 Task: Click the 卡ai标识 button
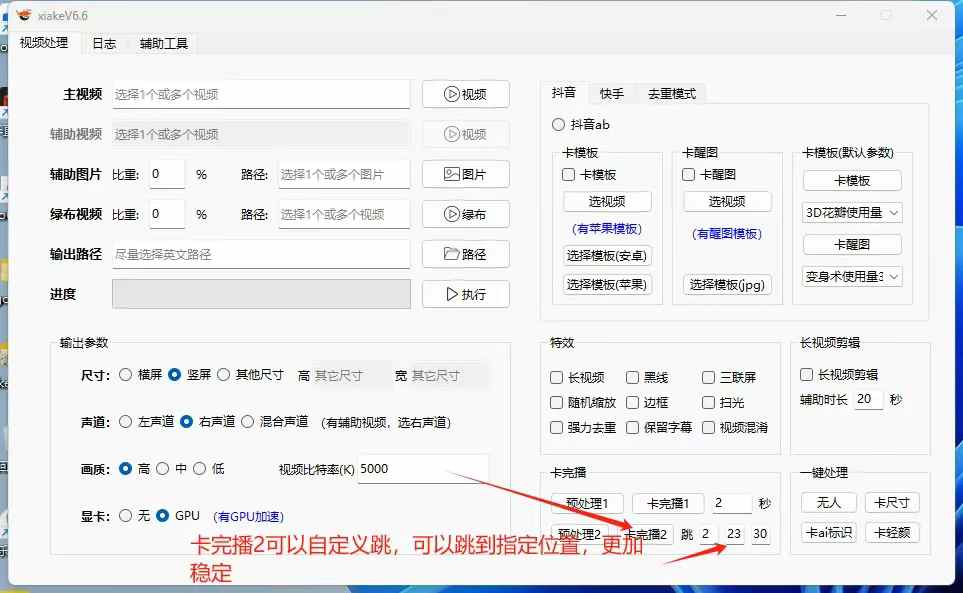coord(829,532)
